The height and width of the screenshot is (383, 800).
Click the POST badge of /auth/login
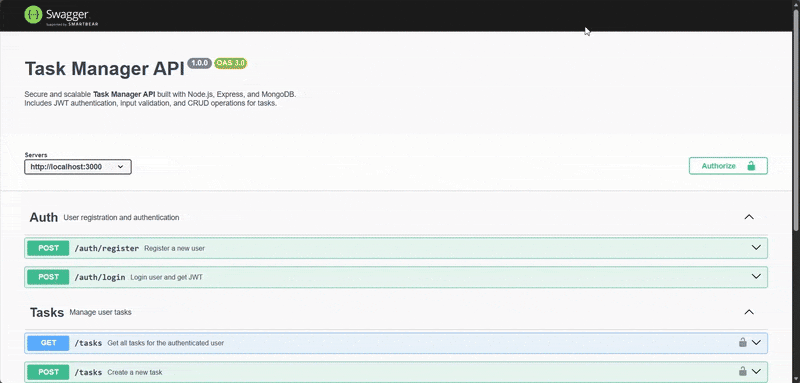click(48, 277)
